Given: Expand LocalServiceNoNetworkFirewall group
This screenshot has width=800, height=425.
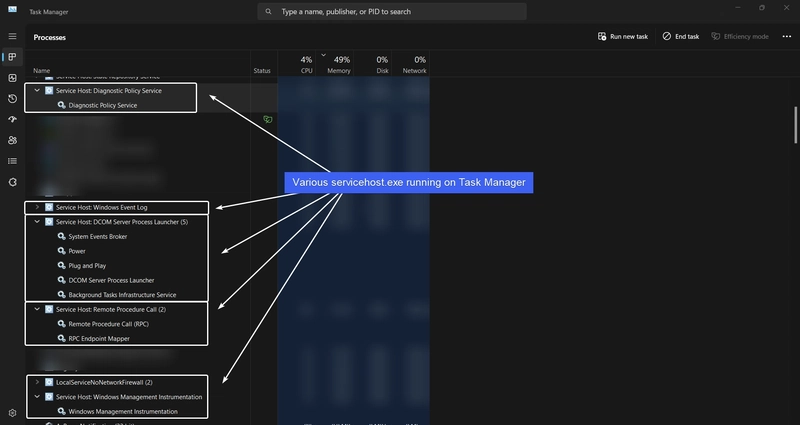Looking at the screenshot, I should point(37,382).
